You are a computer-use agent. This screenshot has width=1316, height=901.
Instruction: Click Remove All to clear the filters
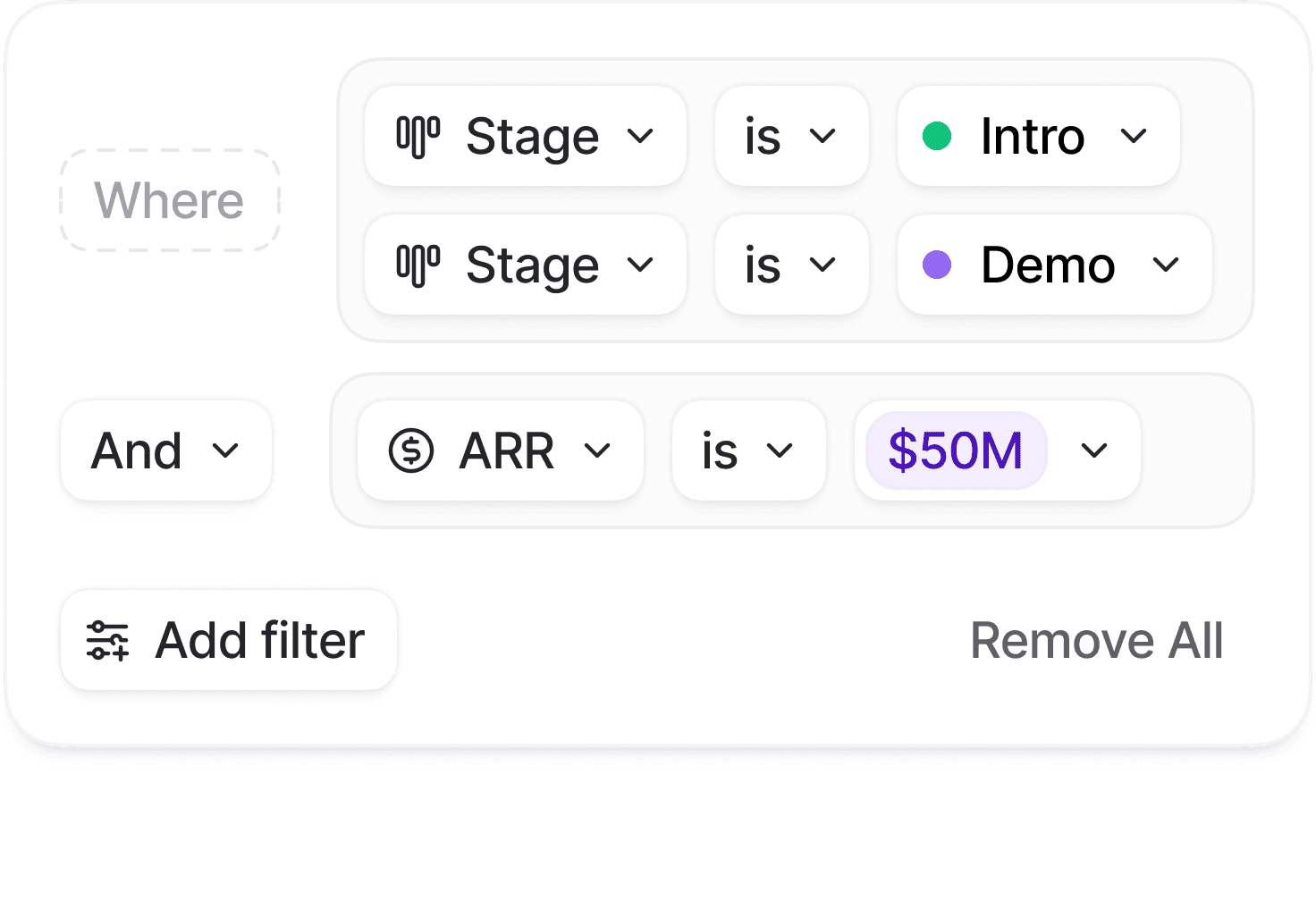click(1097, 641)
